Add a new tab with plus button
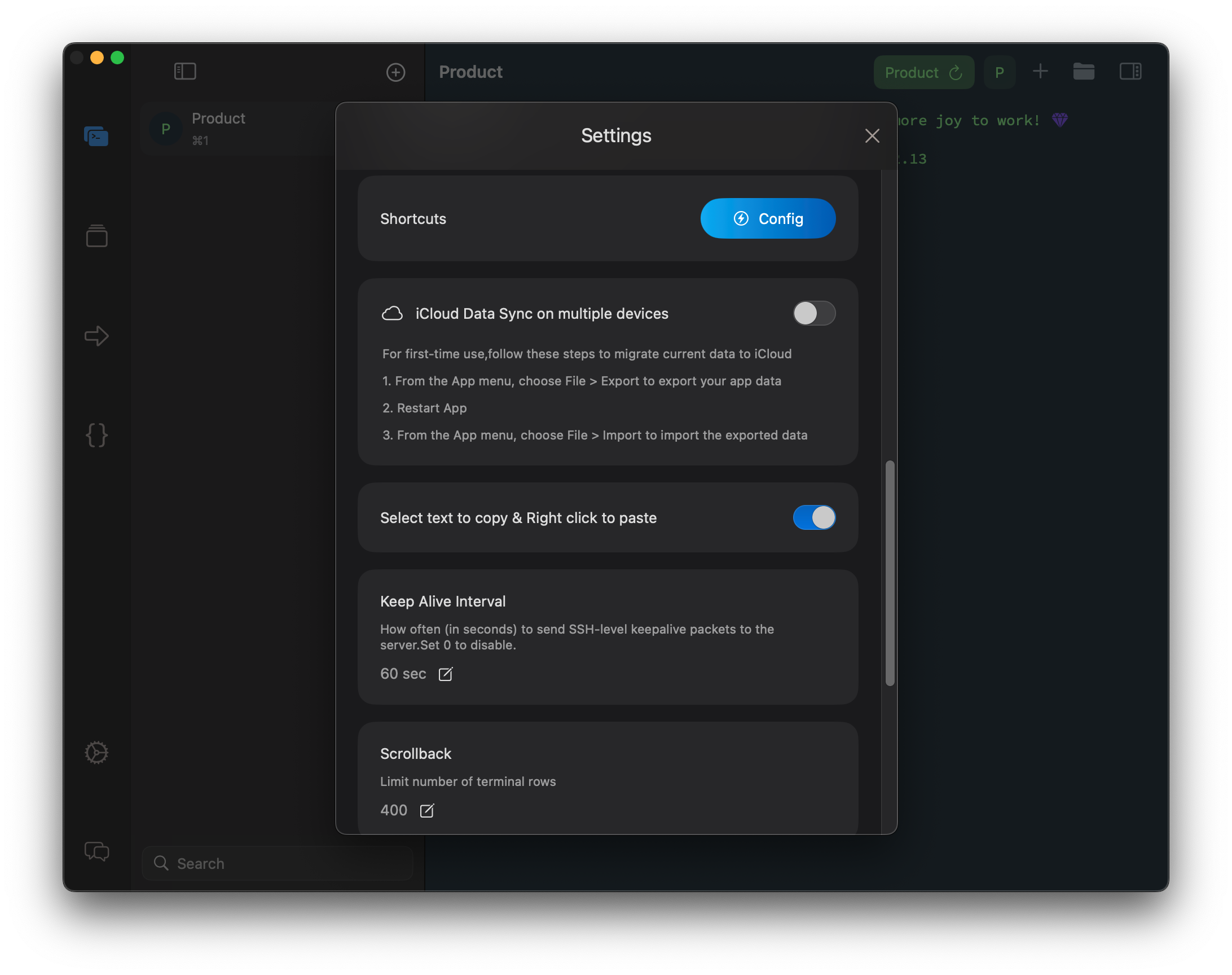 tap(1040, 71)
